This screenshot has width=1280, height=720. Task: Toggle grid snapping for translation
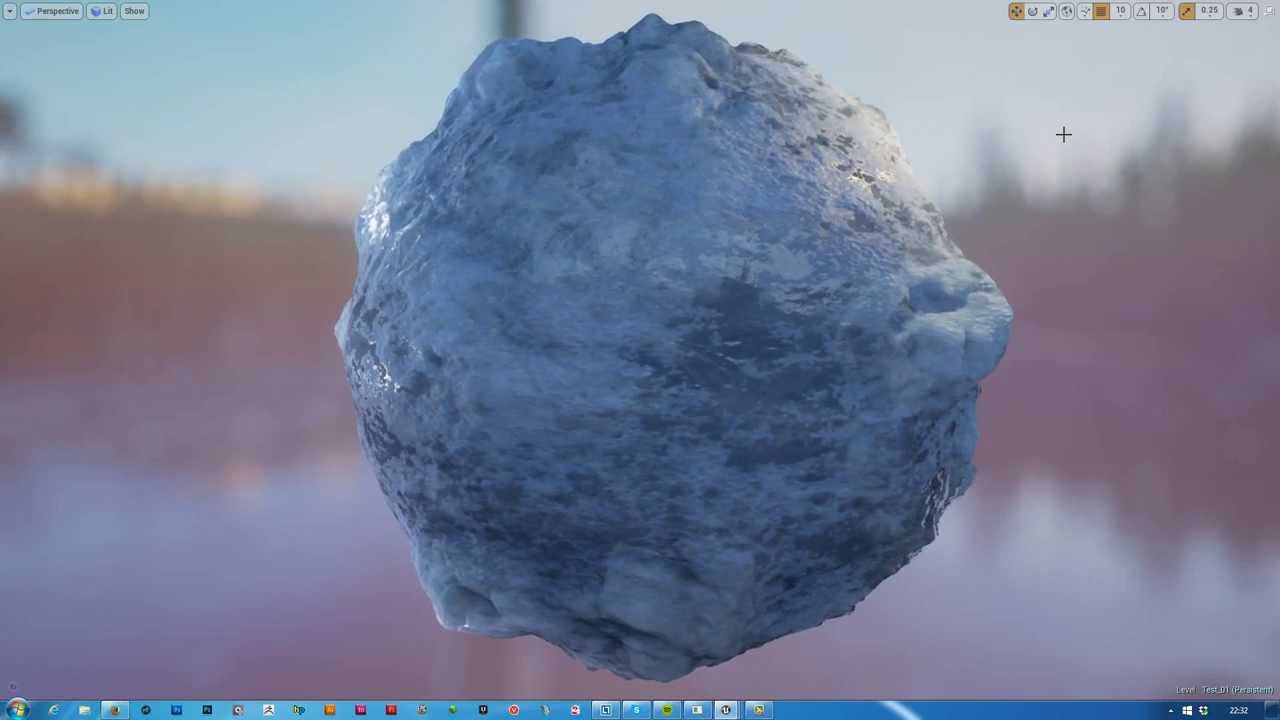(x=1101, y=11)
